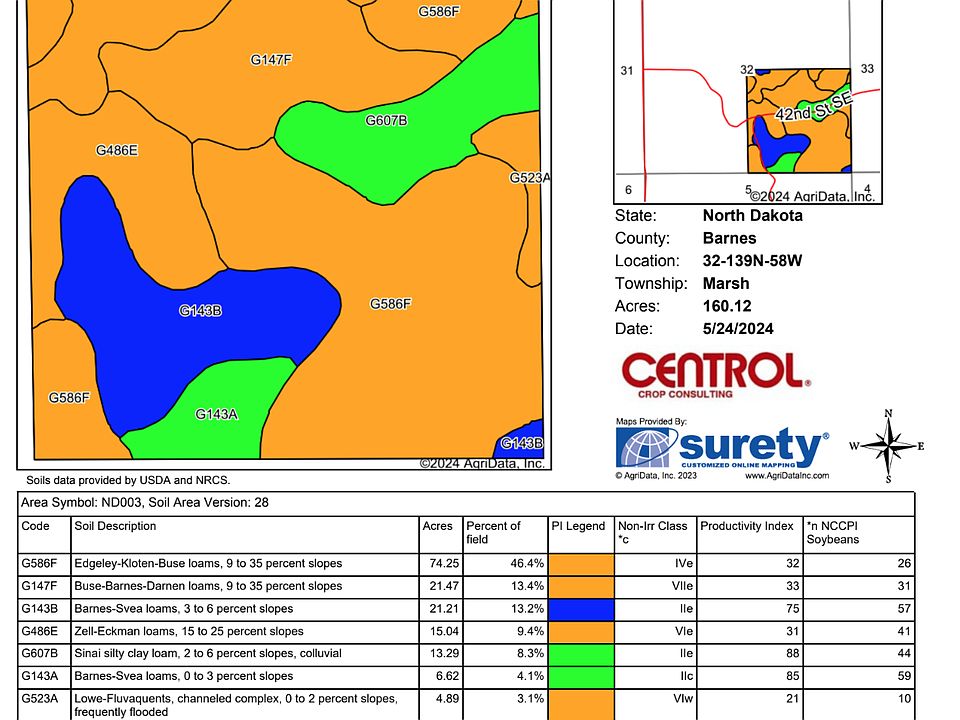Select the Edgeley-Kloten-Buse loams table row description
Viewport: 960px width, 720px height.
coord(208,564)
